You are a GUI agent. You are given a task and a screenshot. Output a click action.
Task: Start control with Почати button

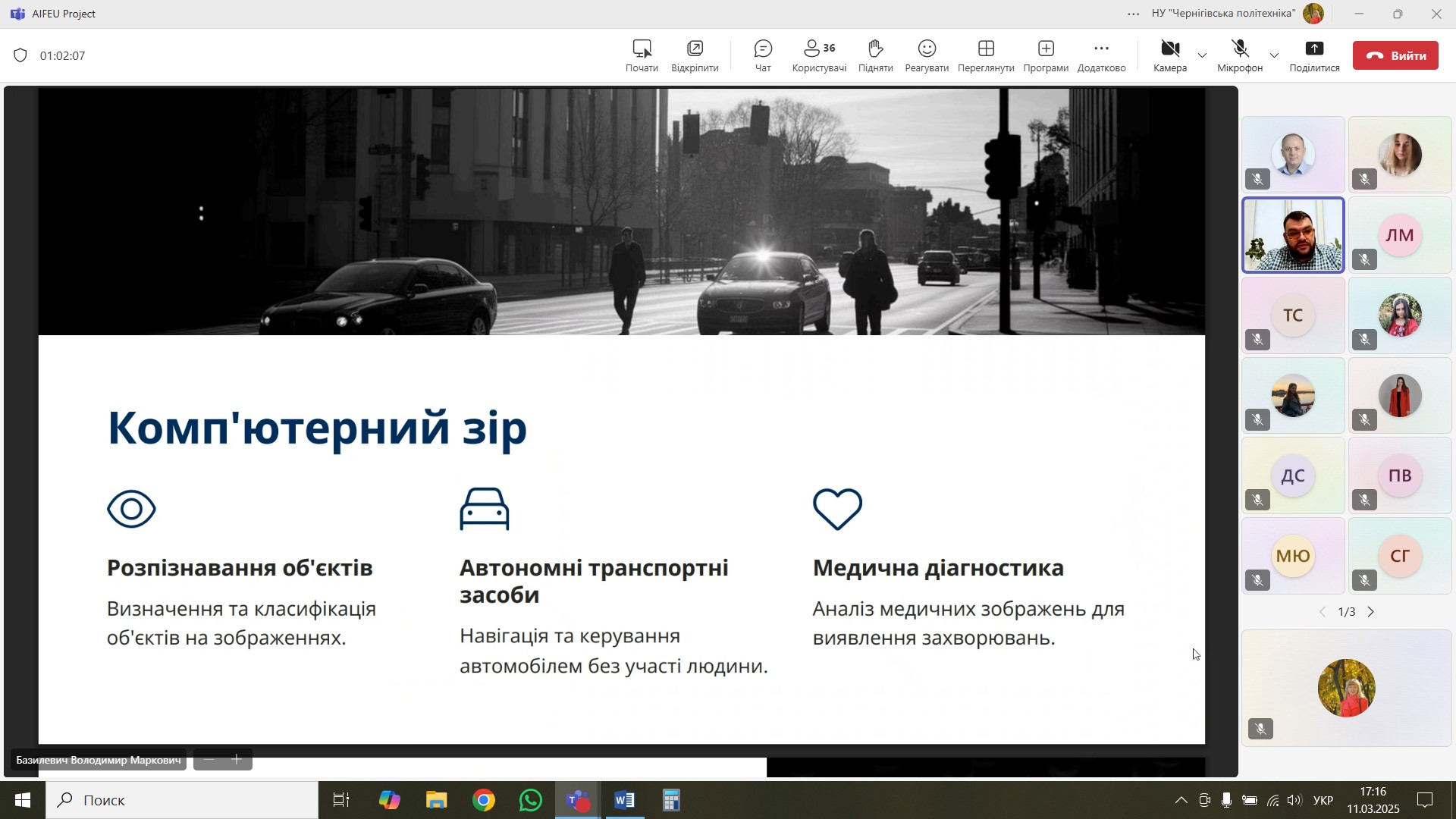point(642,55)
